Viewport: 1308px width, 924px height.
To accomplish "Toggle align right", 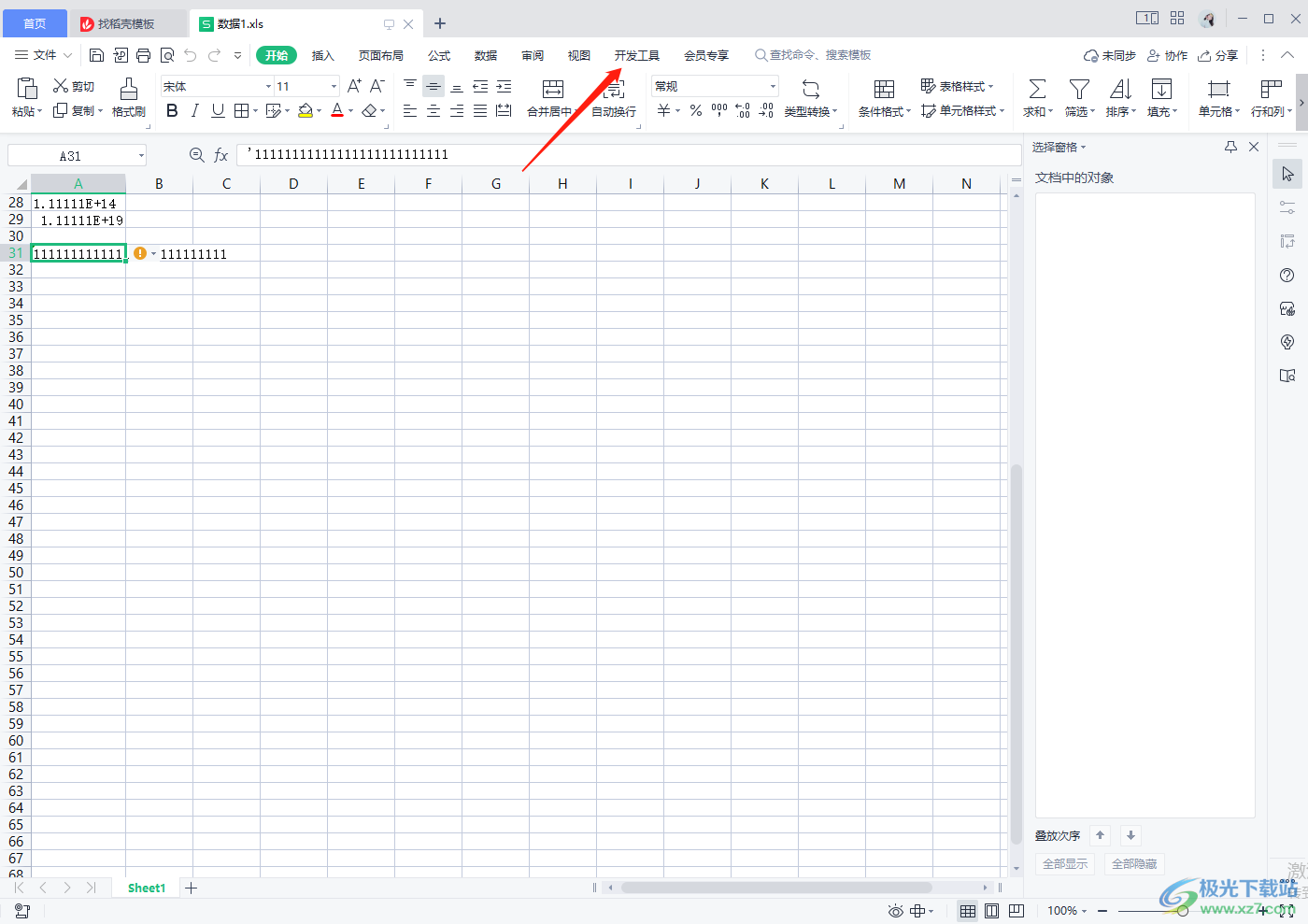I will (x=457, y=111).
